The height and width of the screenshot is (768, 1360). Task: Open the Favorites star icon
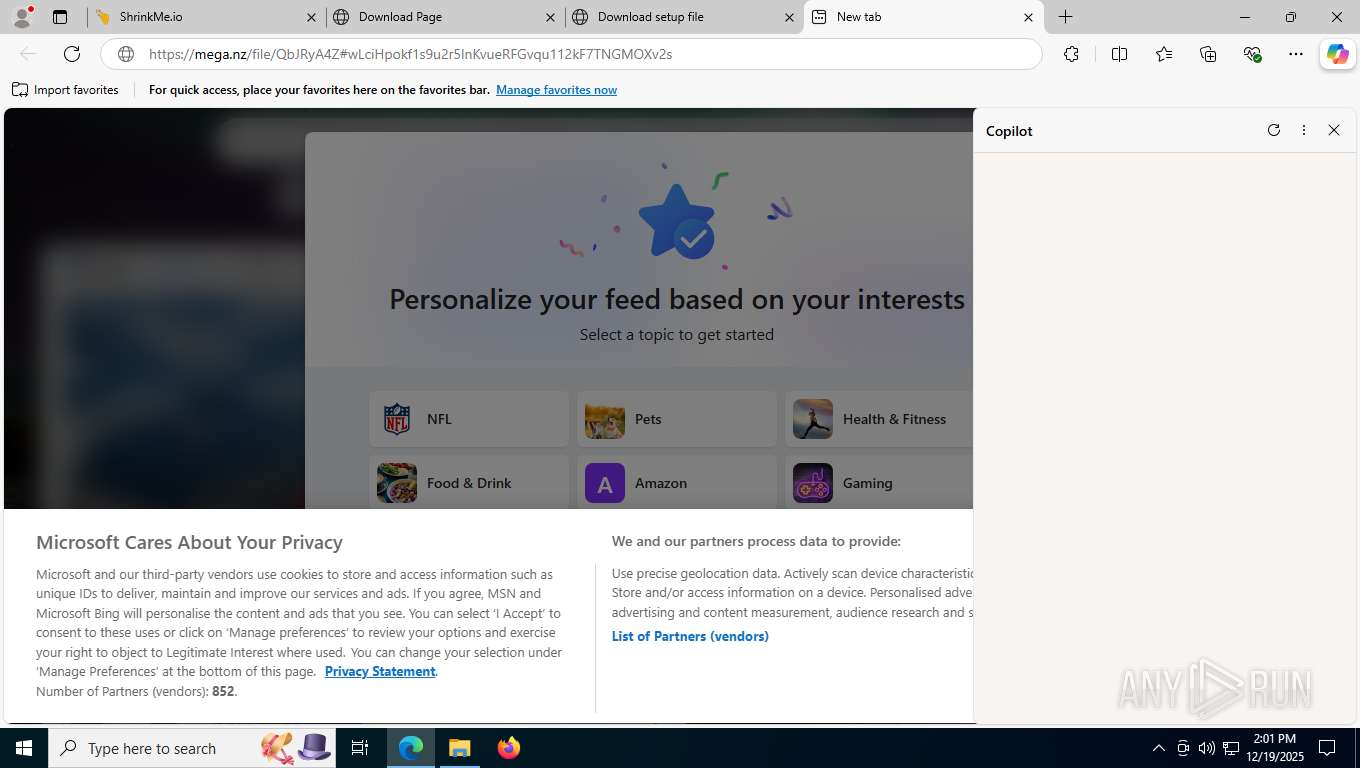click(1164, 54)
